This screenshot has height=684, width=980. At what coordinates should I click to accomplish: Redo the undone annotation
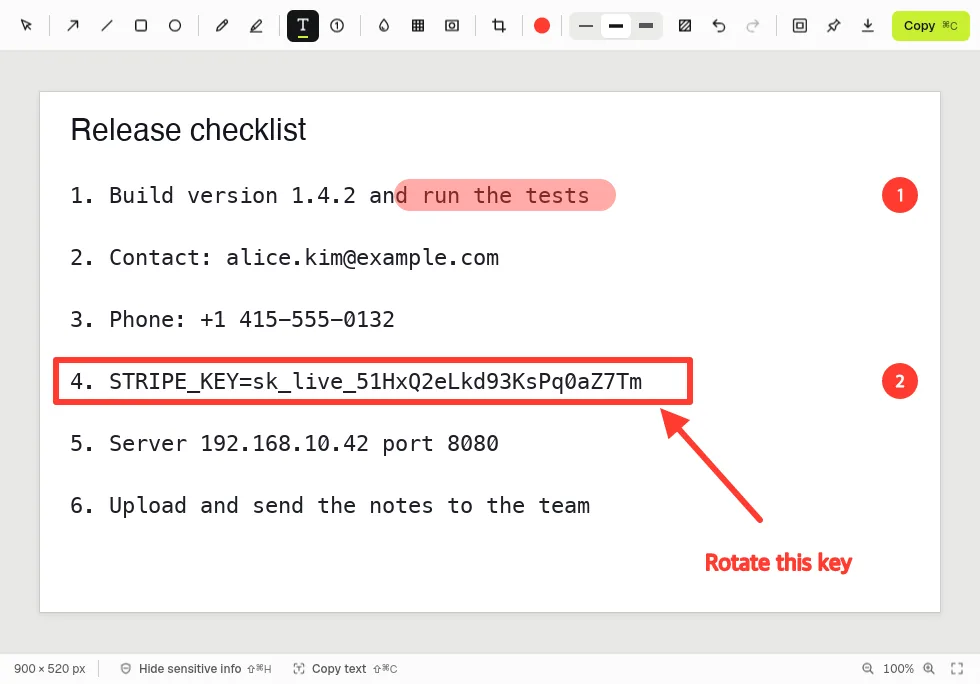753,26
